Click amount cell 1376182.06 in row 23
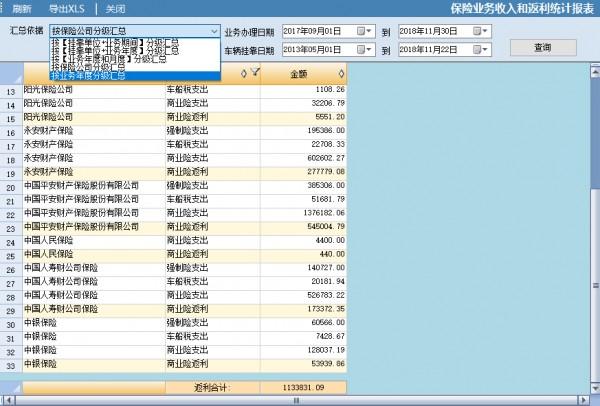 [302, 213]
